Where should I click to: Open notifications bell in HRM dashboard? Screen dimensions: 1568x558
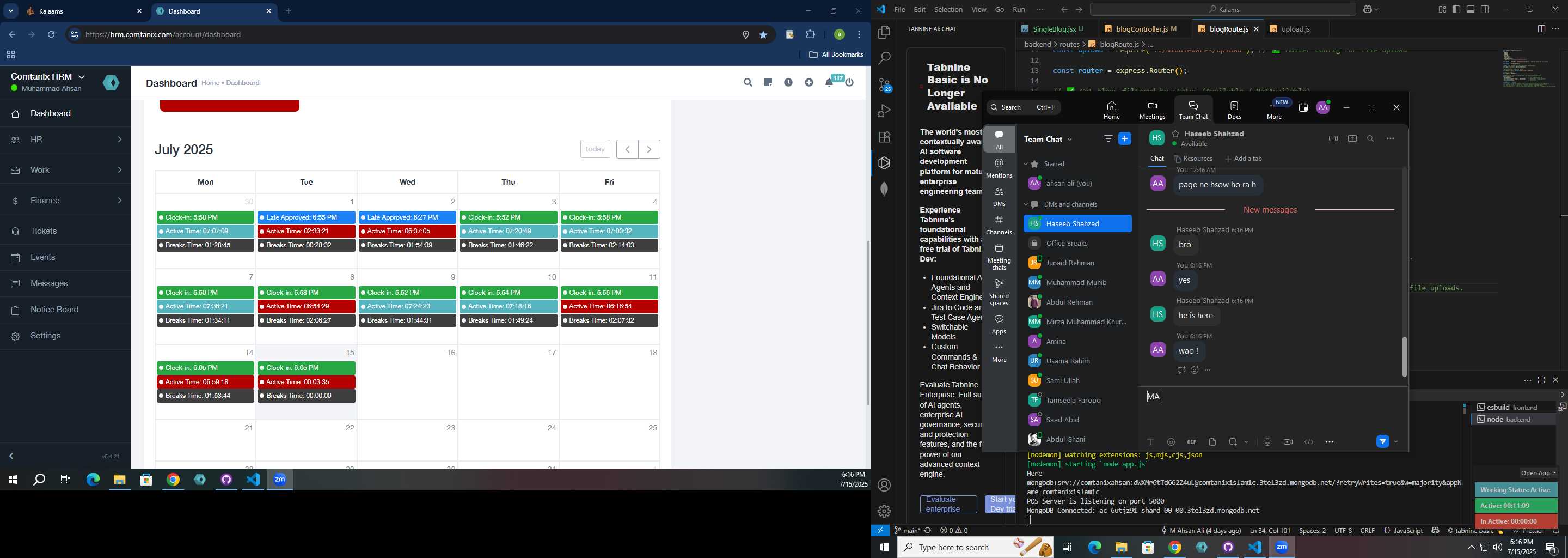coord(829,82)
